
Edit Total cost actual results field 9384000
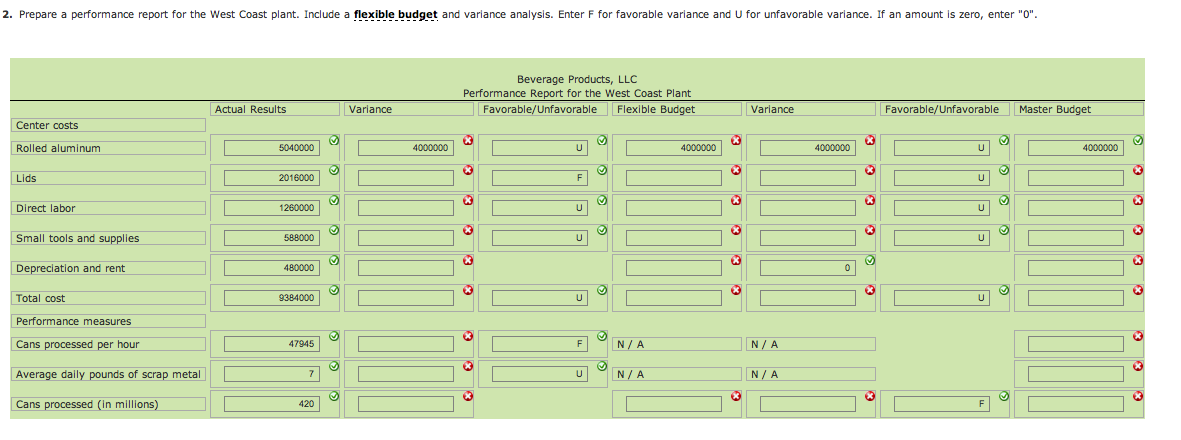pyautogui.click(x=270, y=298)
